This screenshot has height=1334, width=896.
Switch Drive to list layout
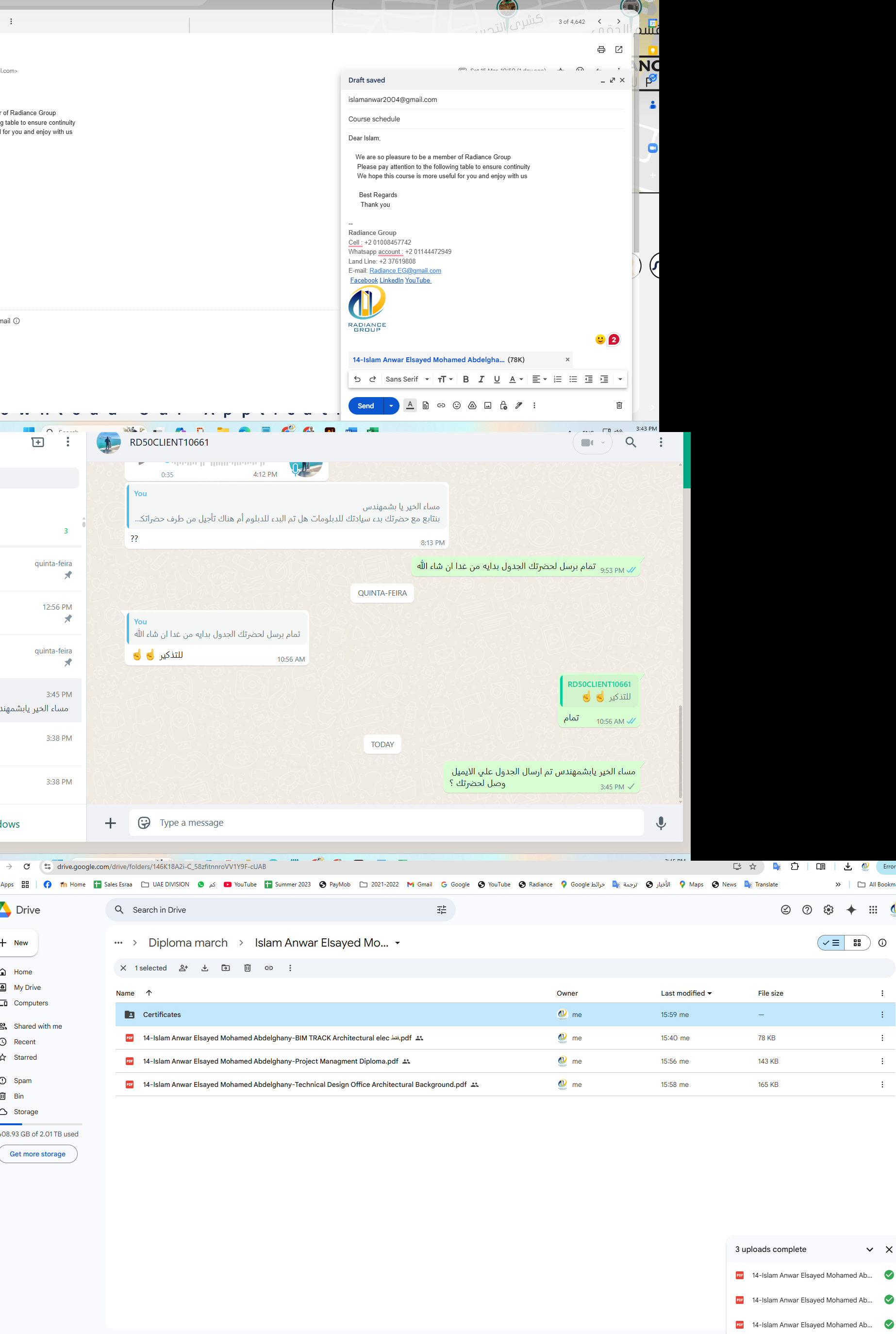(x=831, y=943)
